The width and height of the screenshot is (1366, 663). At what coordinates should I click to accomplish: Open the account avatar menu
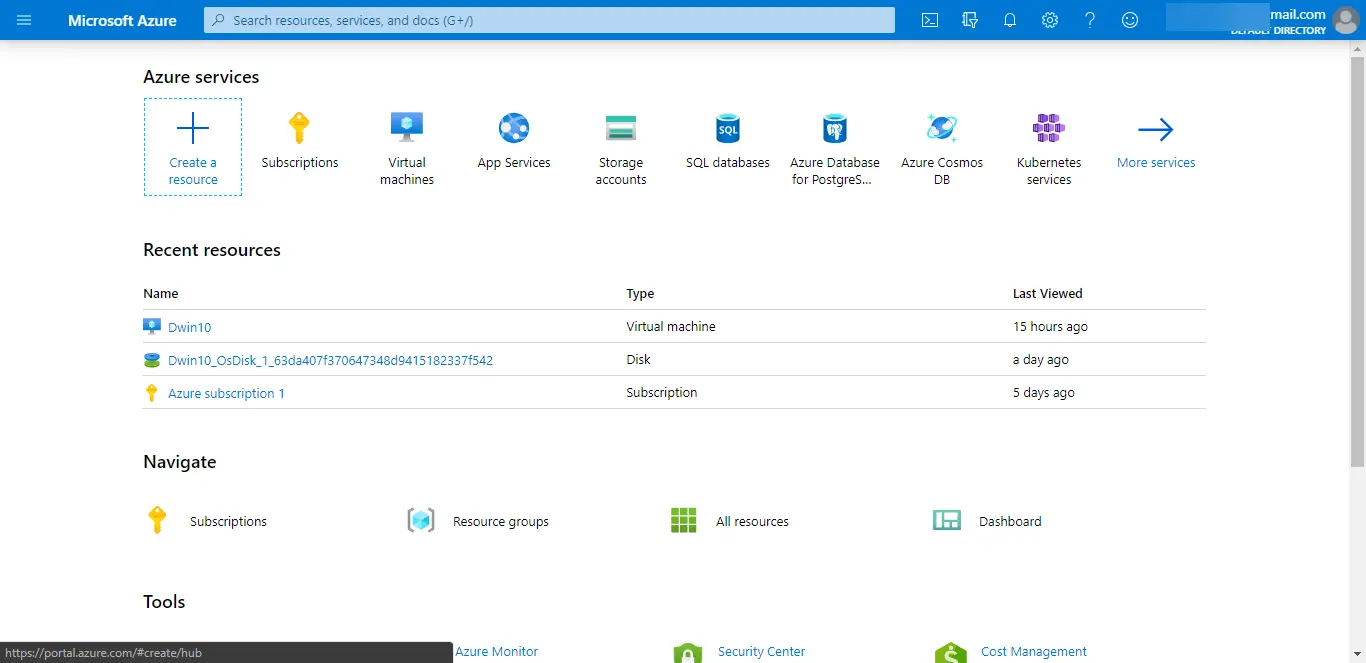[x=1346, y=20]
